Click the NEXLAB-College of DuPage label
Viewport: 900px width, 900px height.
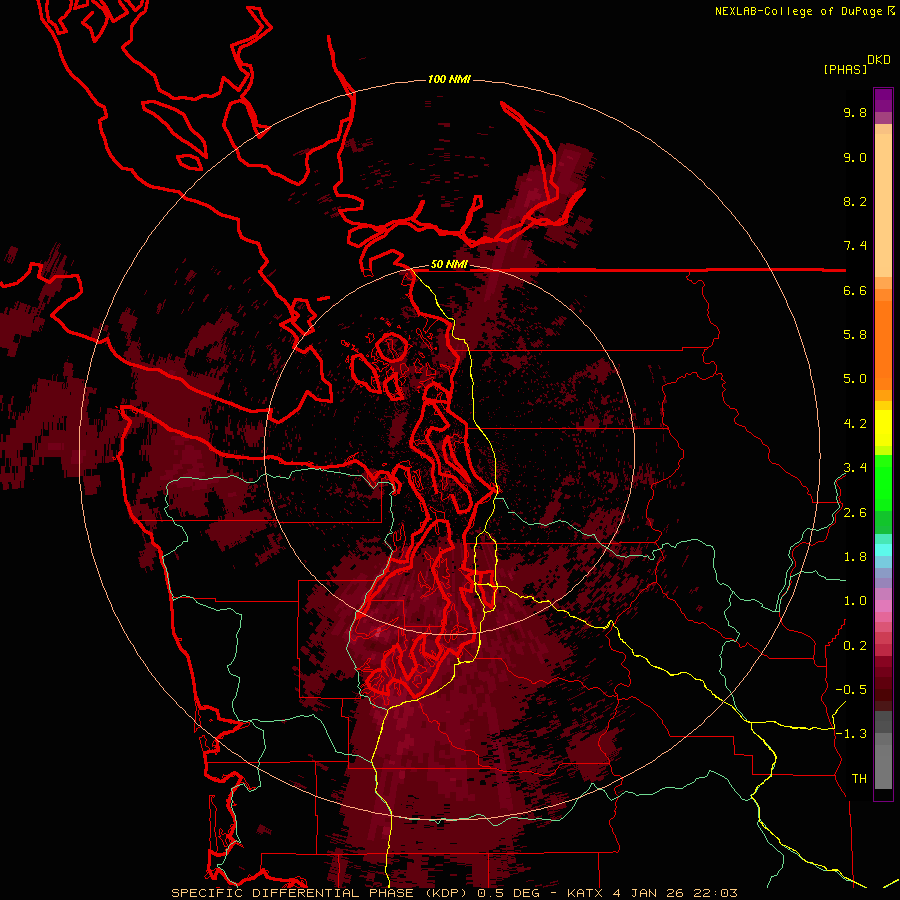tap(799, 11)
